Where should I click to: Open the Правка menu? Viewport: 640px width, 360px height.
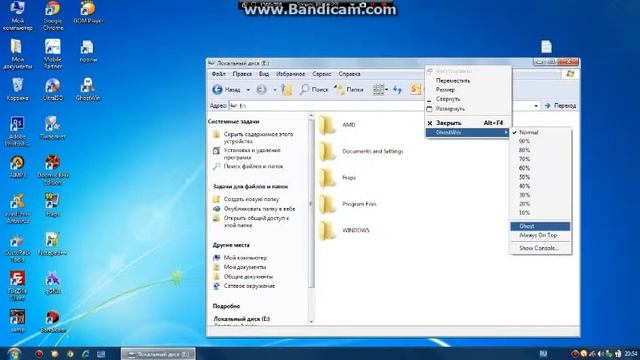[x=242, y=74]
